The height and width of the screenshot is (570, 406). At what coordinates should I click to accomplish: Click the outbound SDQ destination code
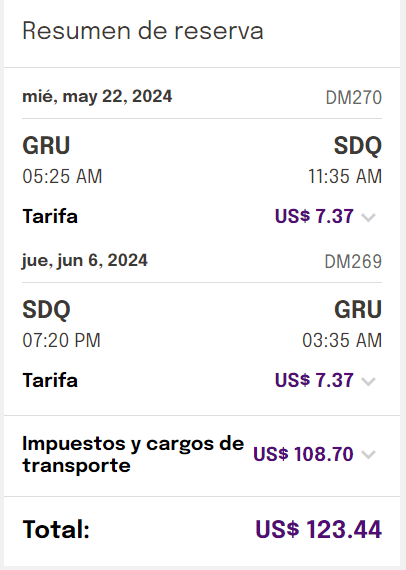[358, 146]
